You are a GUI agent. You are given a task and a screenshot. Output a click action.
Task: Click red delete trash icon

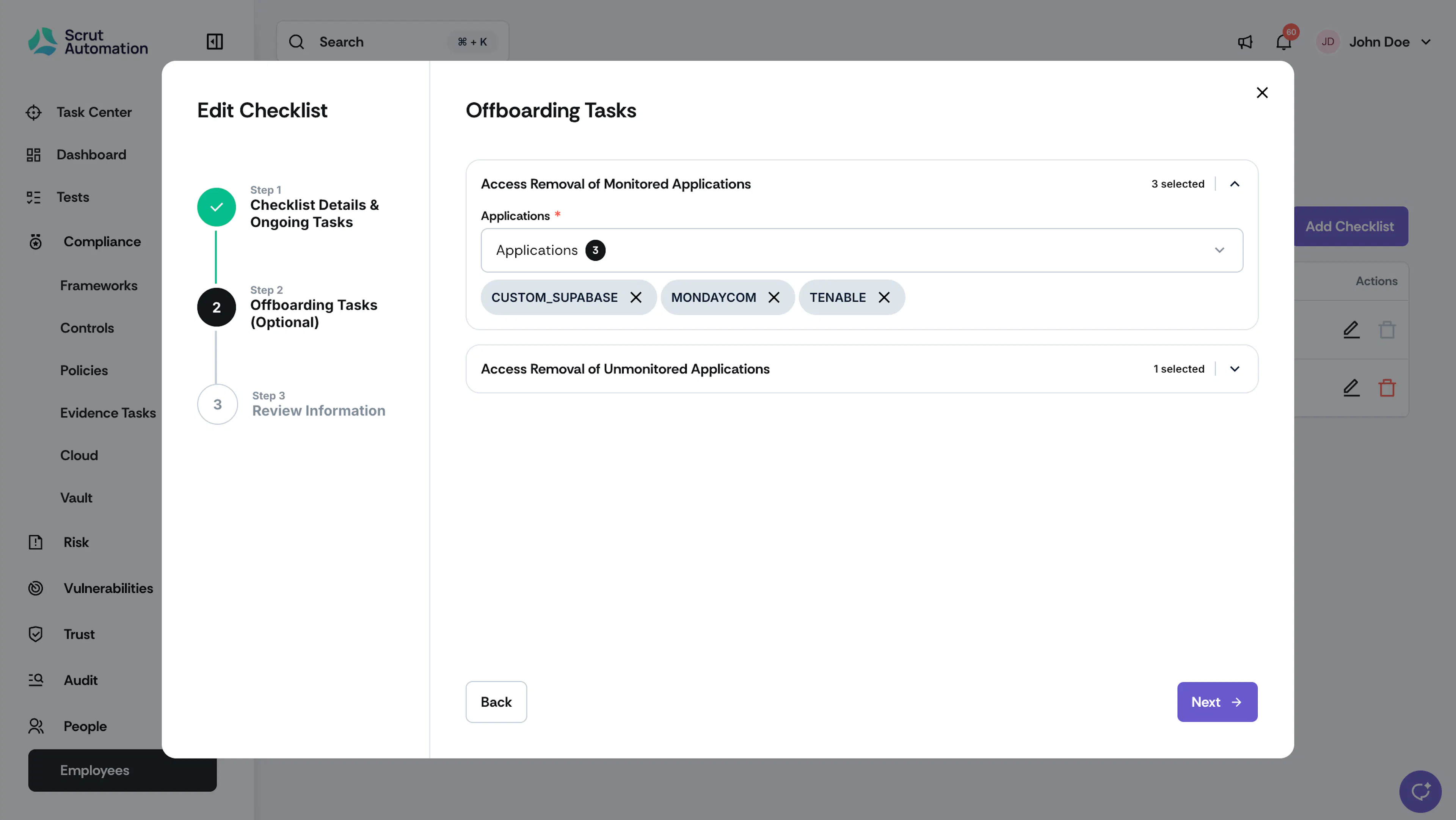[x=1387, y=388]
